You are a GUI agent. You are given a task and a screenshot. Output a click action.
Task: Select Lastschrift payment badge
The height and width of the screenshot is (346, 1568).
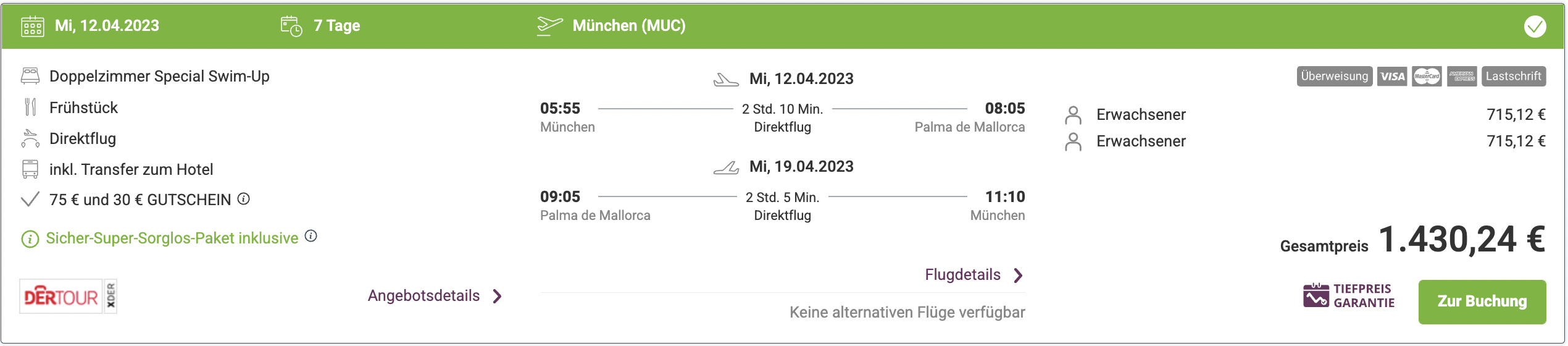[1514, 77]
